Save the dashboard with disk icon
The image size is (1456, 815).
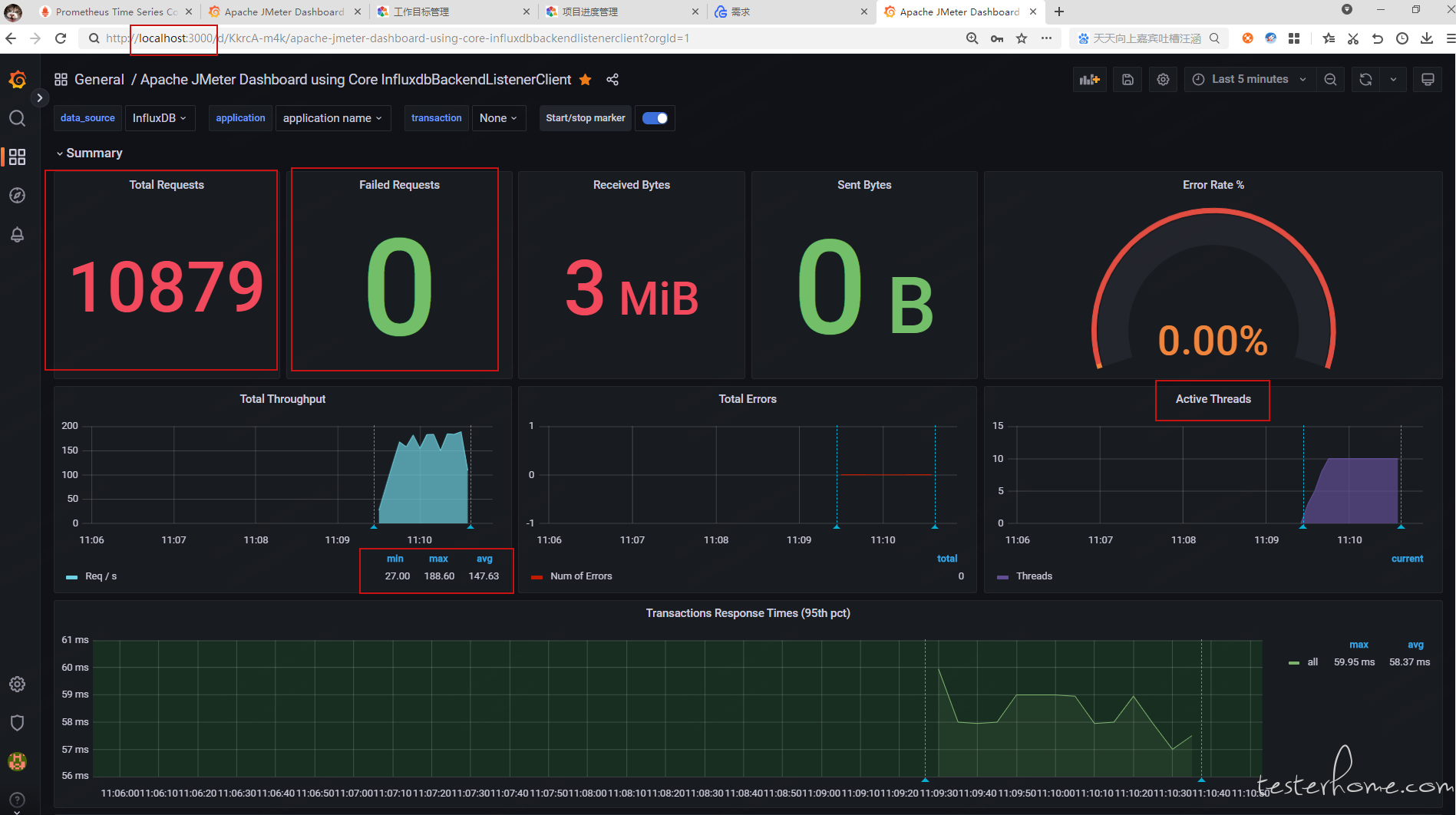(x=1127, y=80)
